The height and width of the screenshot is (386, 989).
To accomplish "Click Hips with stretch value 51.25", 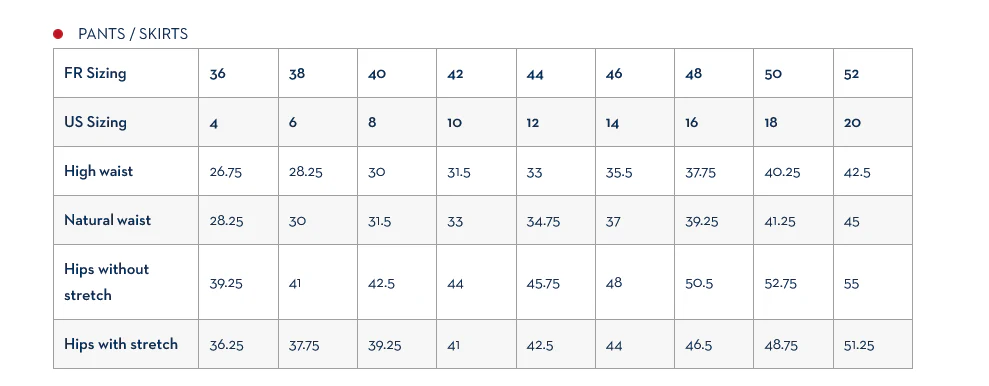I will coord(859,346).
